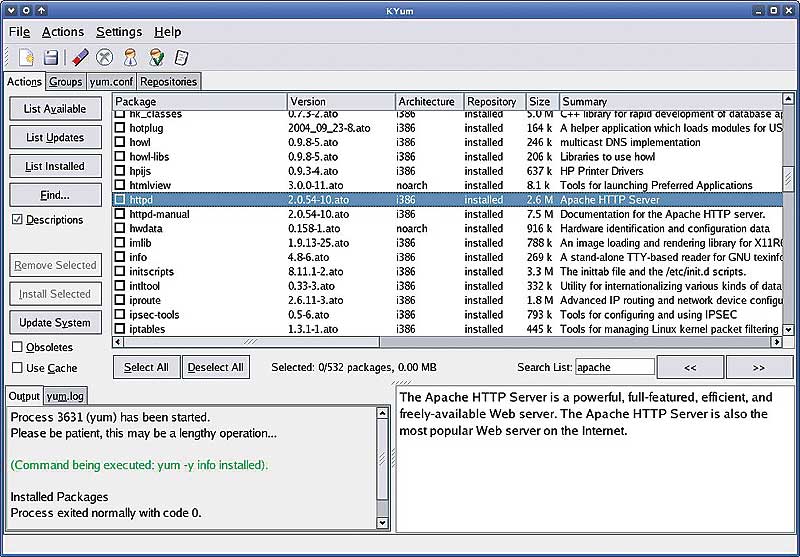
Task: Sort by the Summary column header
Action: (x=670, y=102)
